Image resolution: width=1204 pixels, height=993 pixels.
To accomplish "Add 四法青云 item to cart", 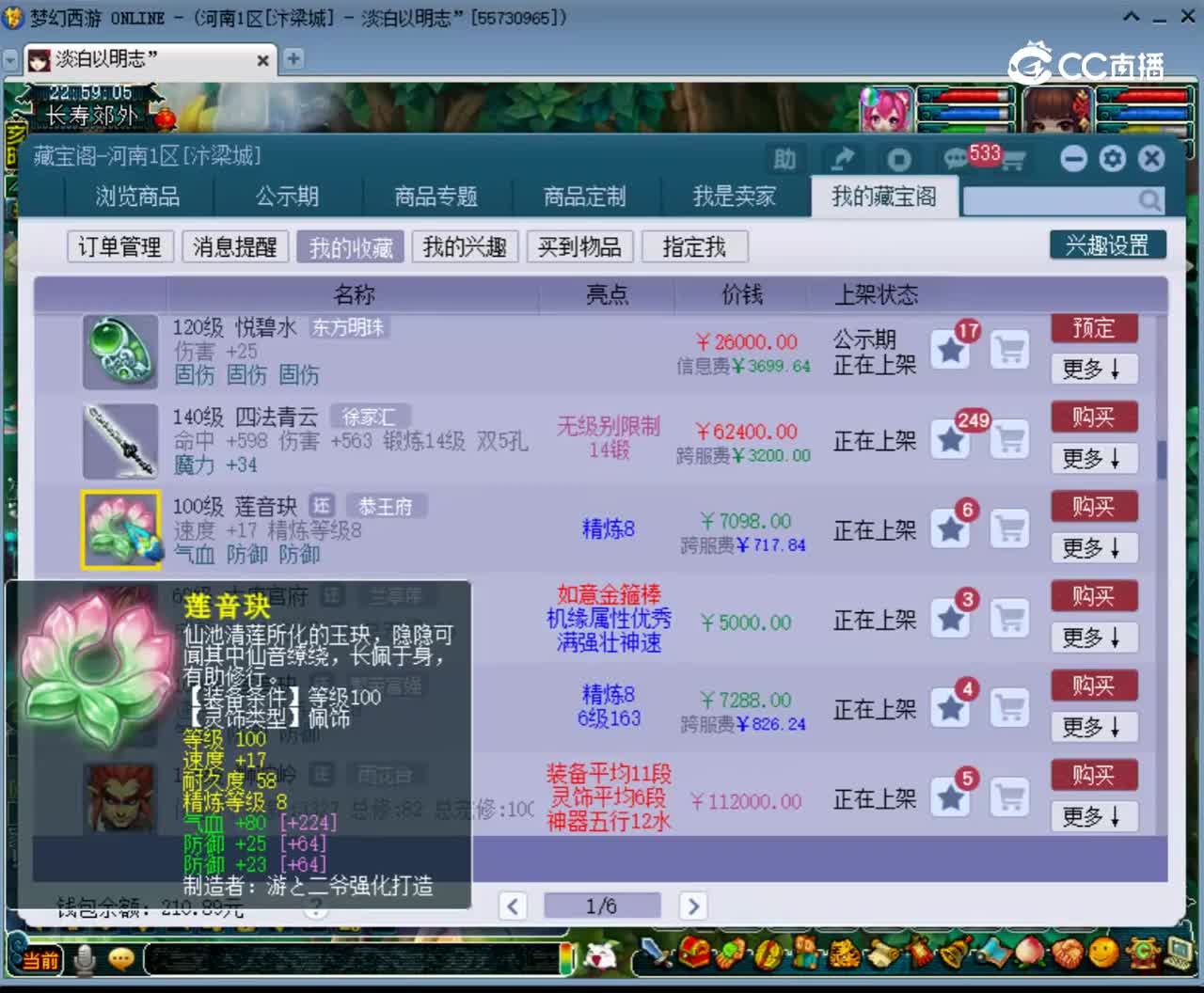I will [x=1010, y=440].
